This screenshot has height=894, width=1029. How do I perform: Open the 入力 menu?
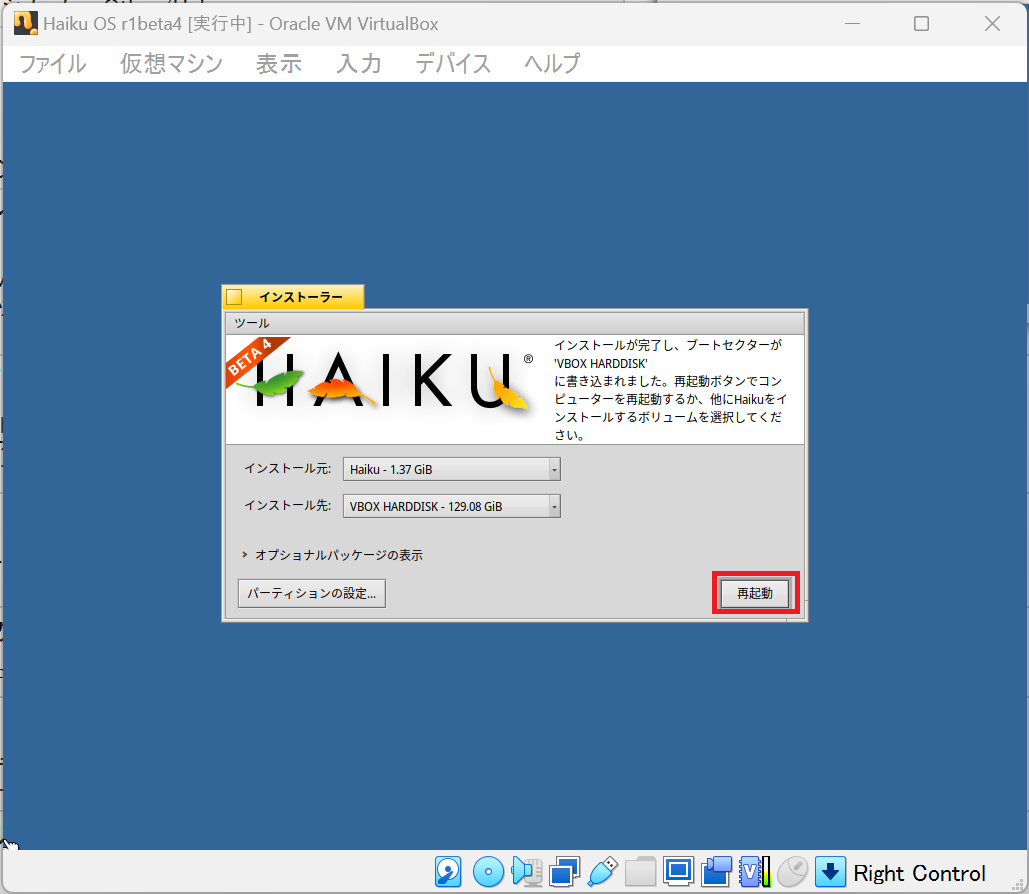point(359,64)
